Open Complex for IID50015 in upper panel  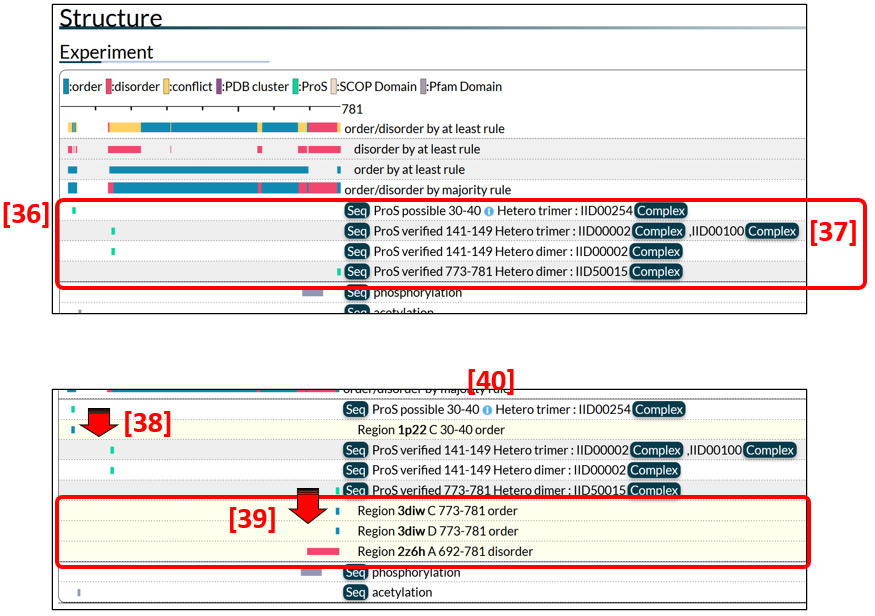point(656,272)
